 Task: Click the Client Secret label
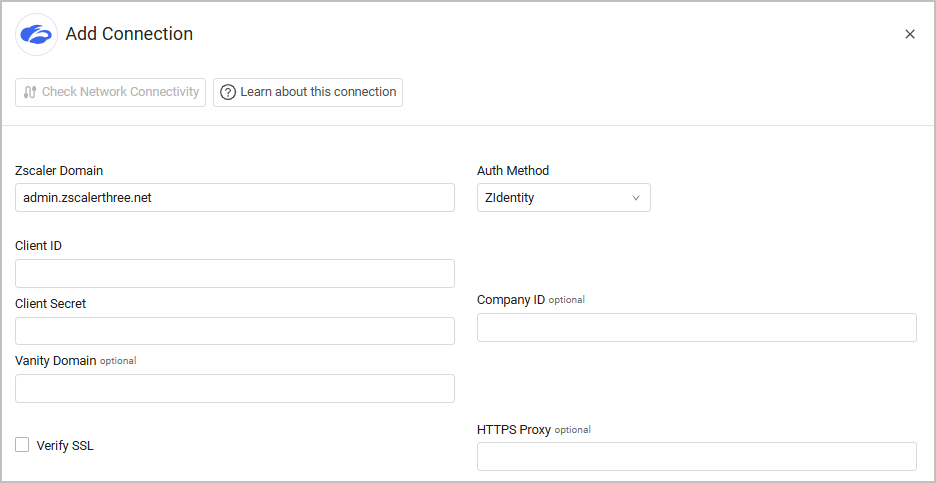[x=51, y=304]
